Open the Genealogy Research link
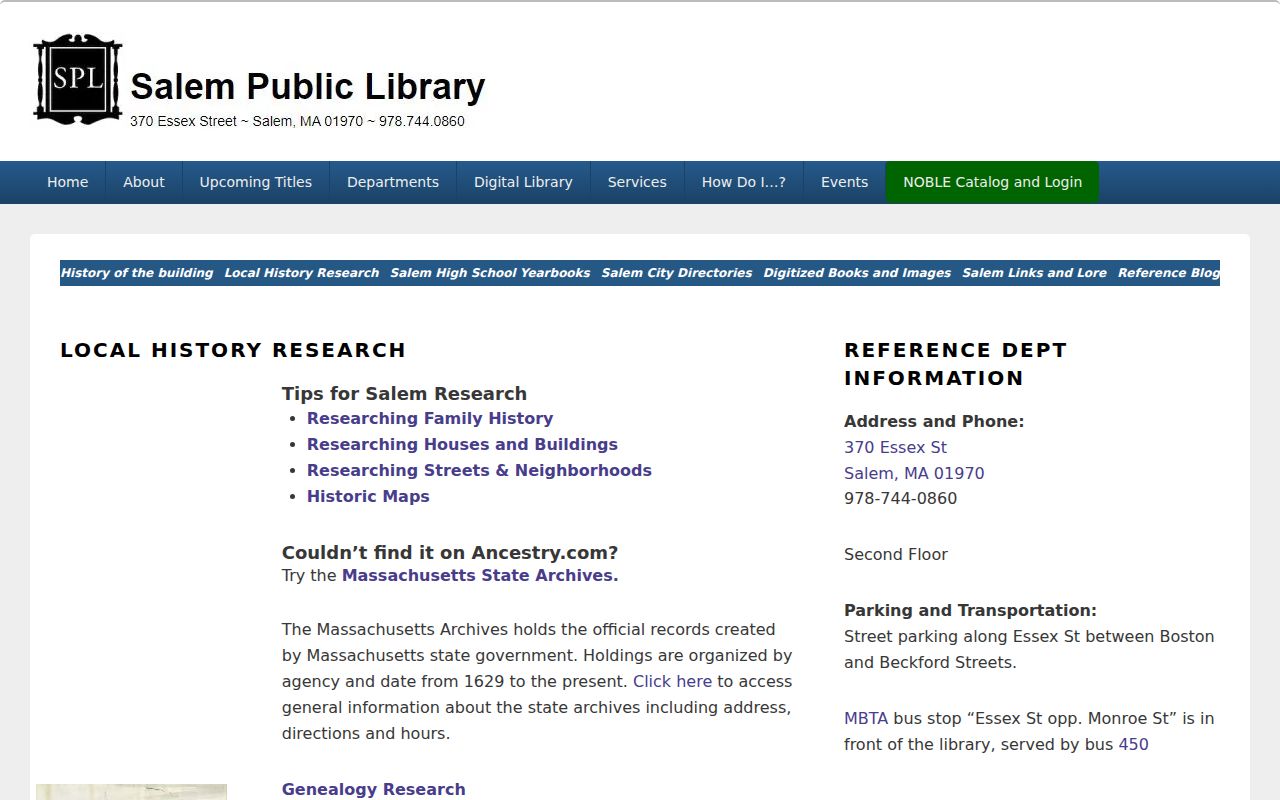Image resolution: width=1280 pixels, height=800 pixels. click(374, 789)
